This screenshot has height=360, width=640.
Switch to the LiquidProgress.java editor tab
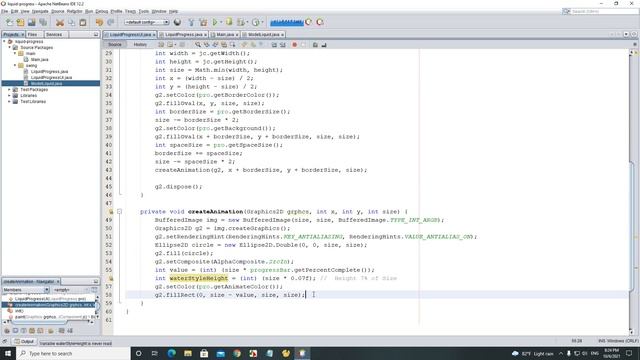(183, 35)
